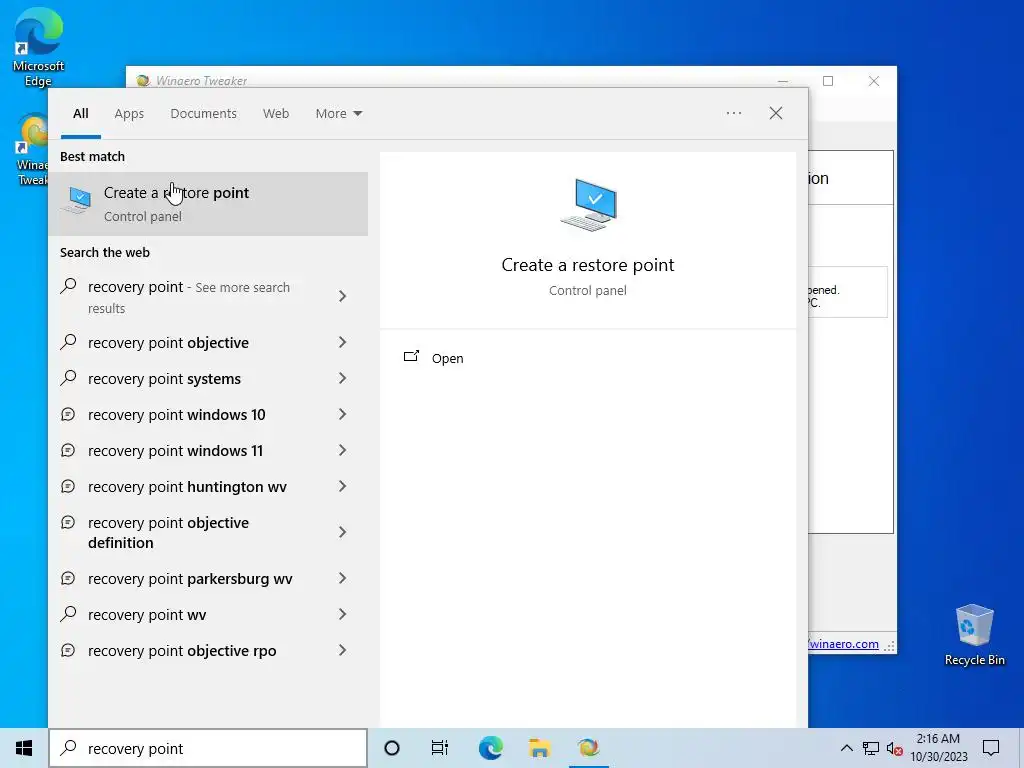1024x768 pixels.
Task: Click magnifier icon beside recovery point wv
Action: pos(69,613)
